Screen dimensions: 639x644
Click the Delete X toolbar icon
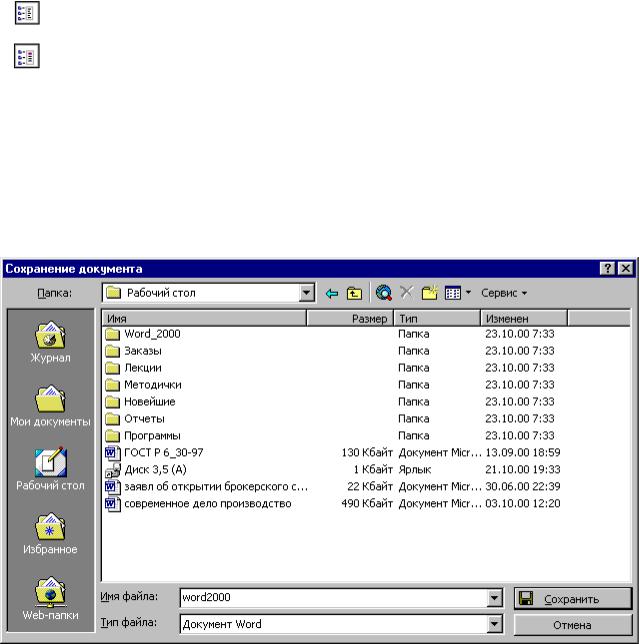(406, 293)
